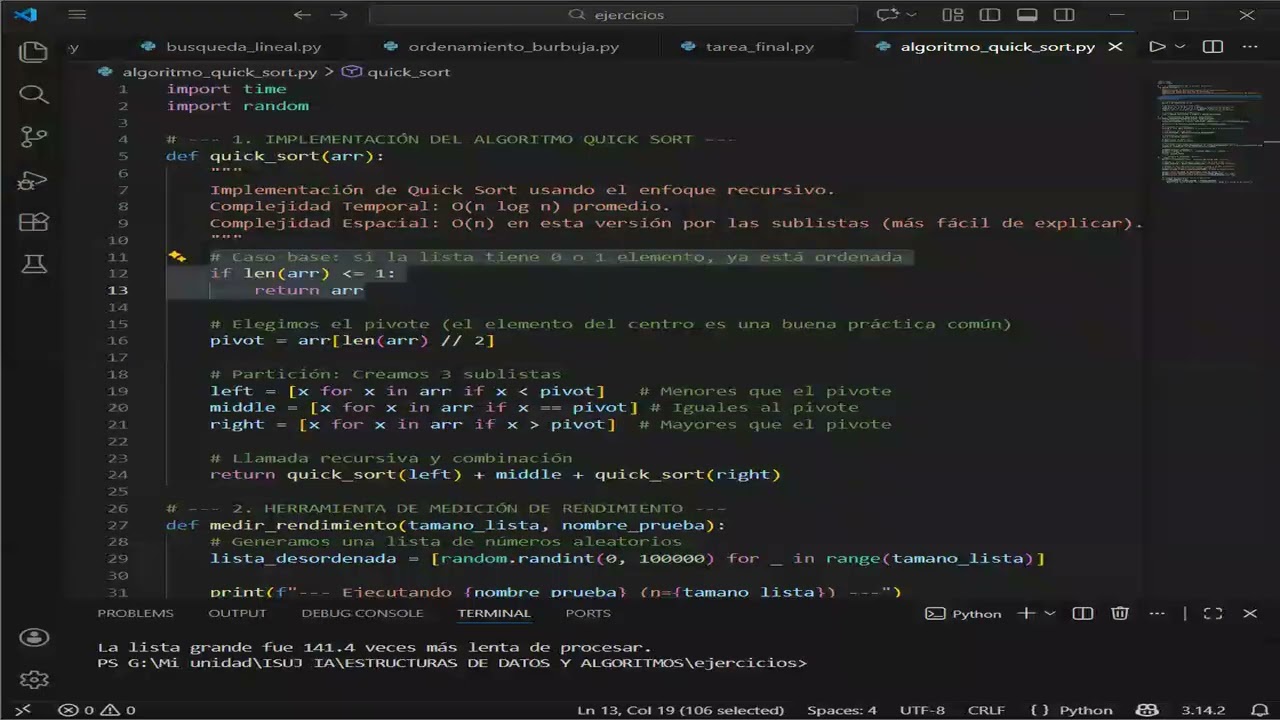Open editor More Actions ellipsis
Viewport: 1280px width, 720px height.
tap(1250, 47)
